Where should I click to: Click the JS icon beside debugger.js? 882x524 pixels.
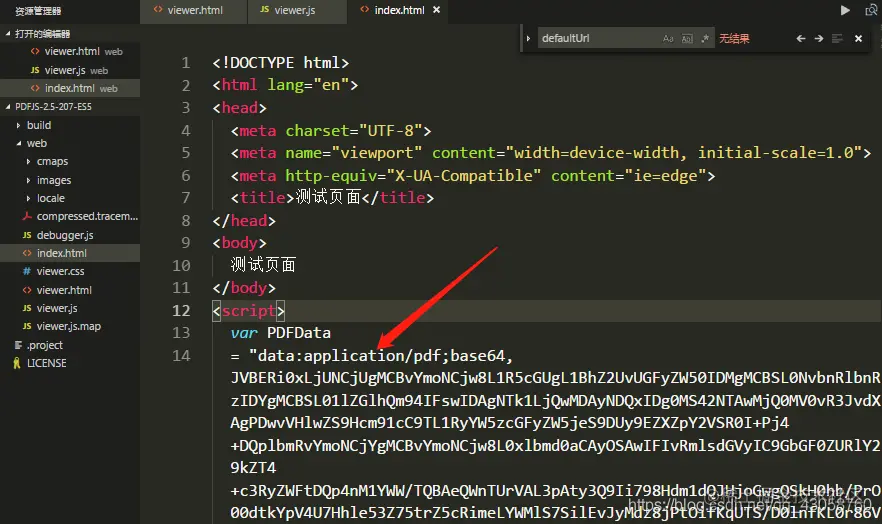point(26,235)
